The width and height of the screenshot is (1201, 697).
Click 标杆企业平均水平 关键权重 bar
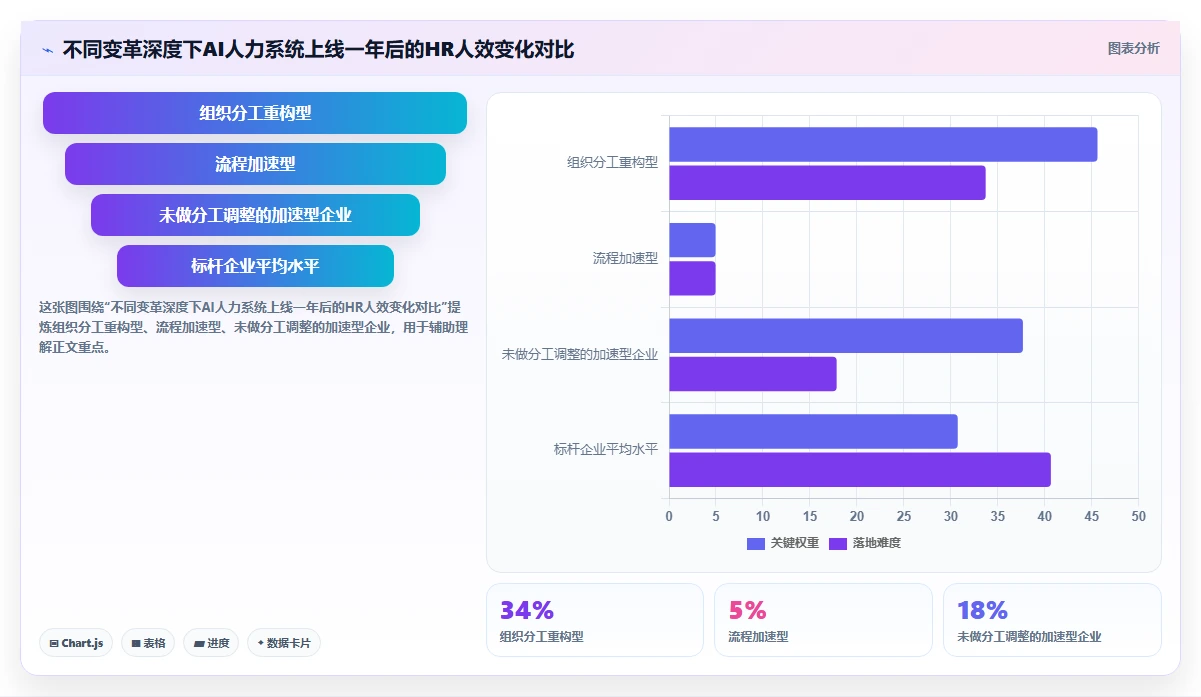(x=813, y=431)
